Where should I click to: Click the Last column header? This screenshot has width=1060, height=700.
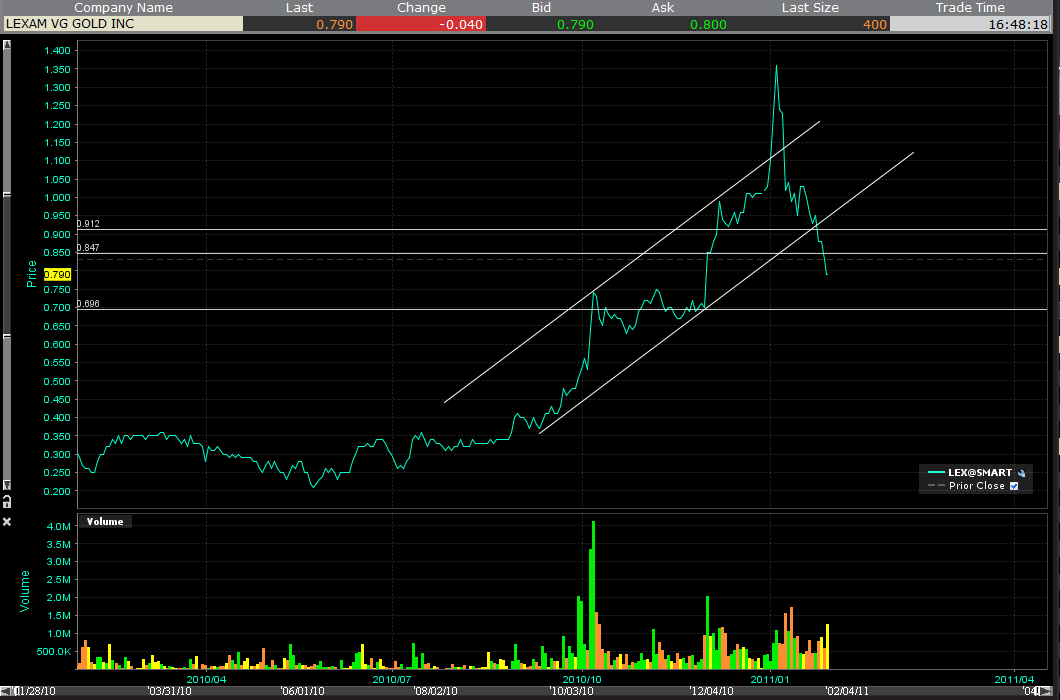(x=299, y=7)
